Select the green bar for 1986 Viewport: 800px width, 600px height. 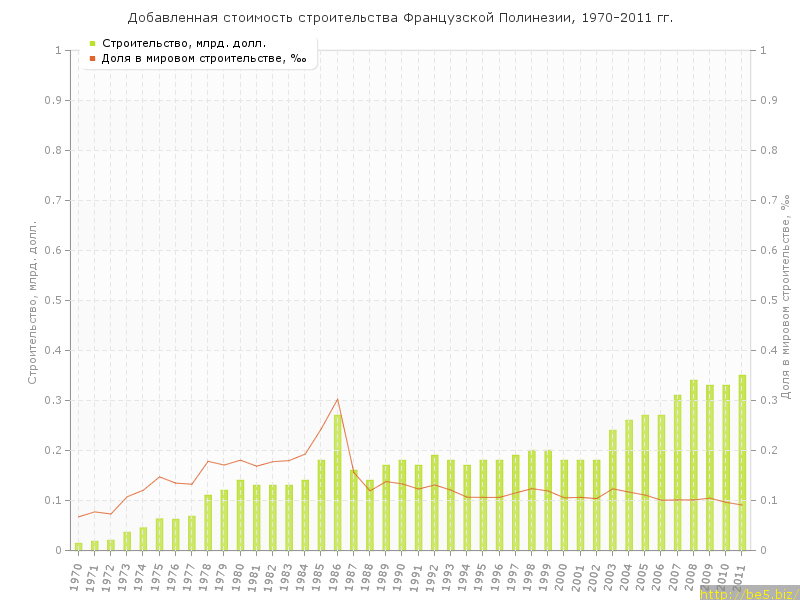[x=337, y=482]
